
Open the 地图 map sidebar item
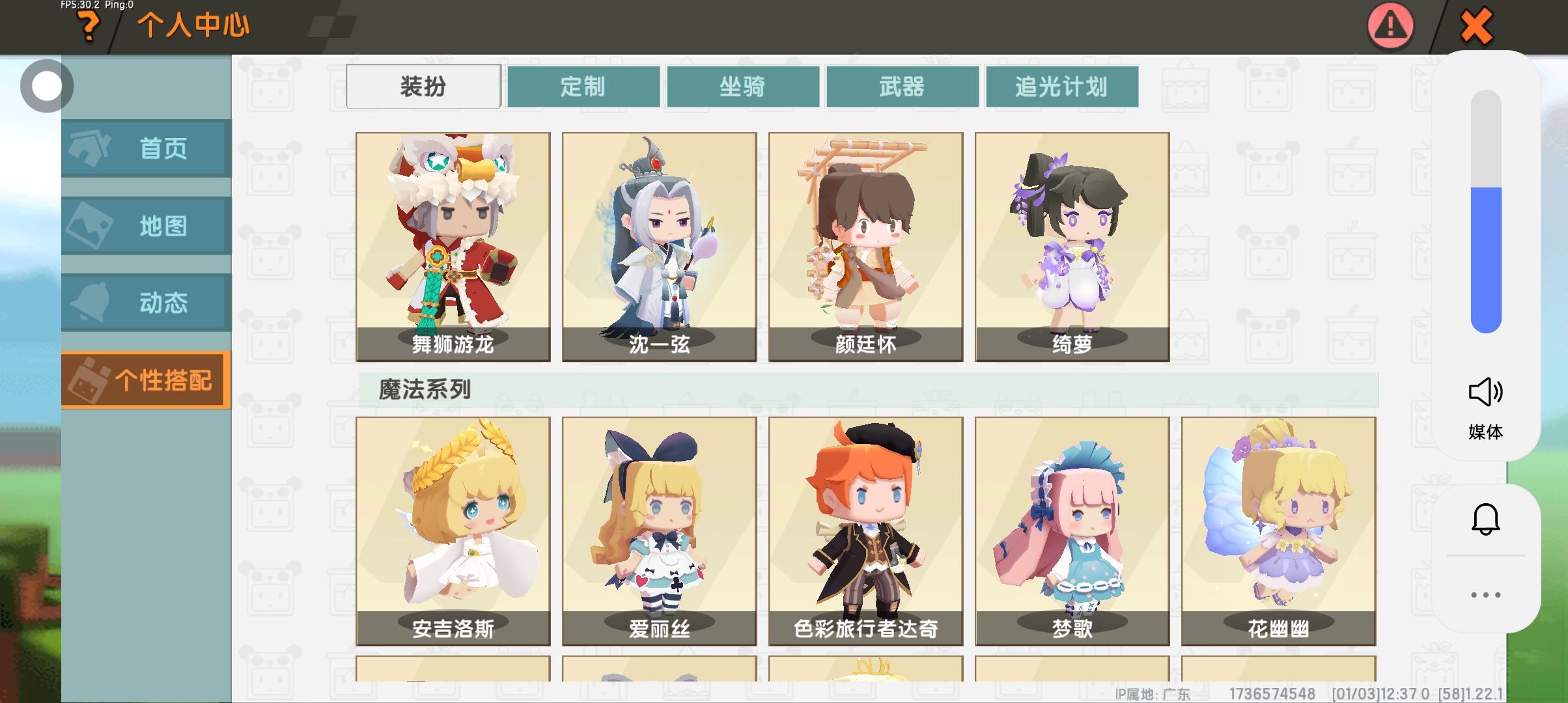coord(147,226)
